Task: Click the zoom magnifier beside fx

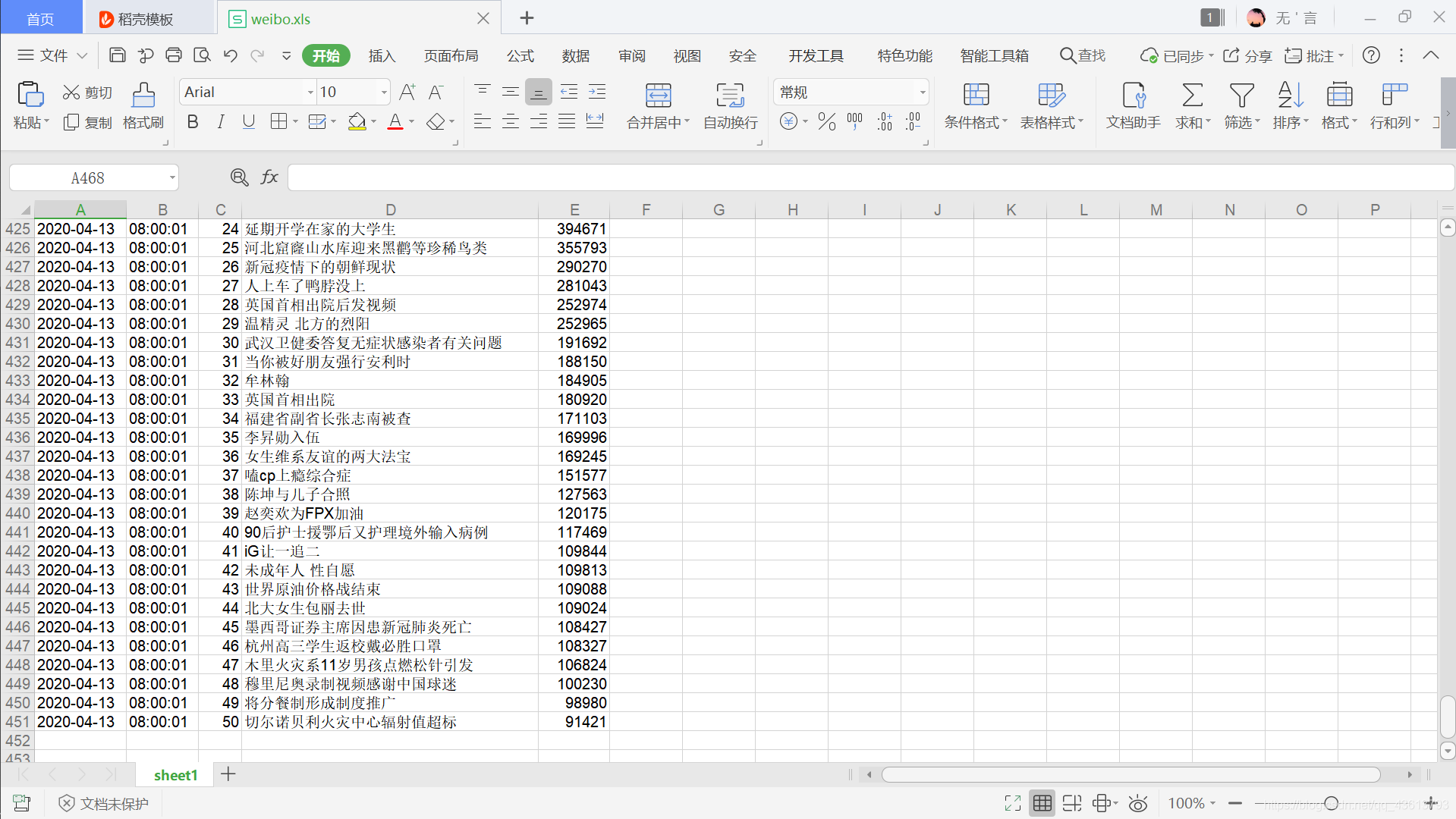Action: 239,177
